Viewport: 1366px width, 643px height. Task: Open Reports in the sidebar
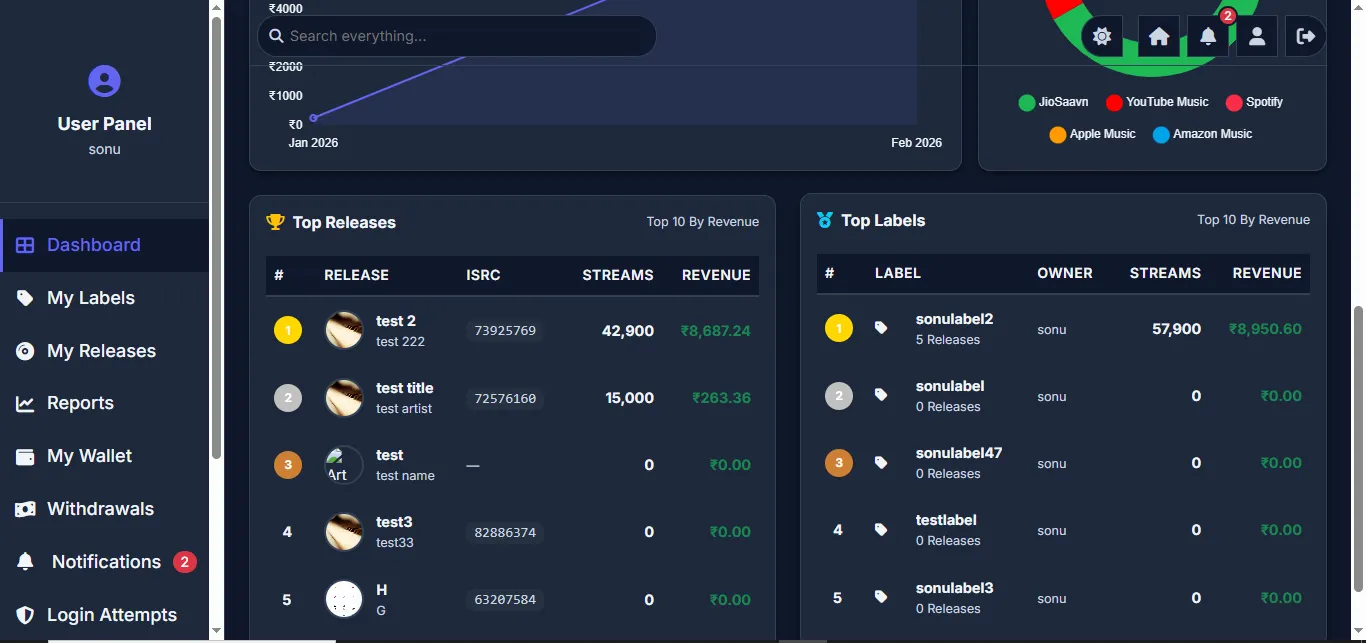point(105,403)
